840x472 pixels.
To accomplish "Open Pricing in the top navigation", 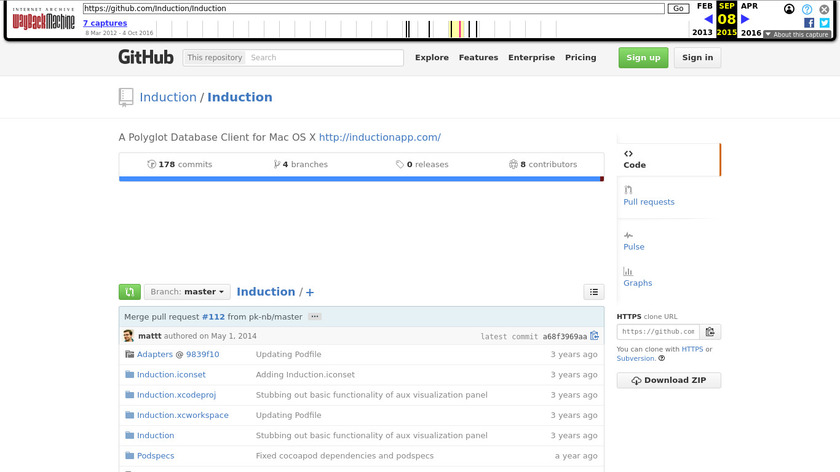I will (580, 57).
